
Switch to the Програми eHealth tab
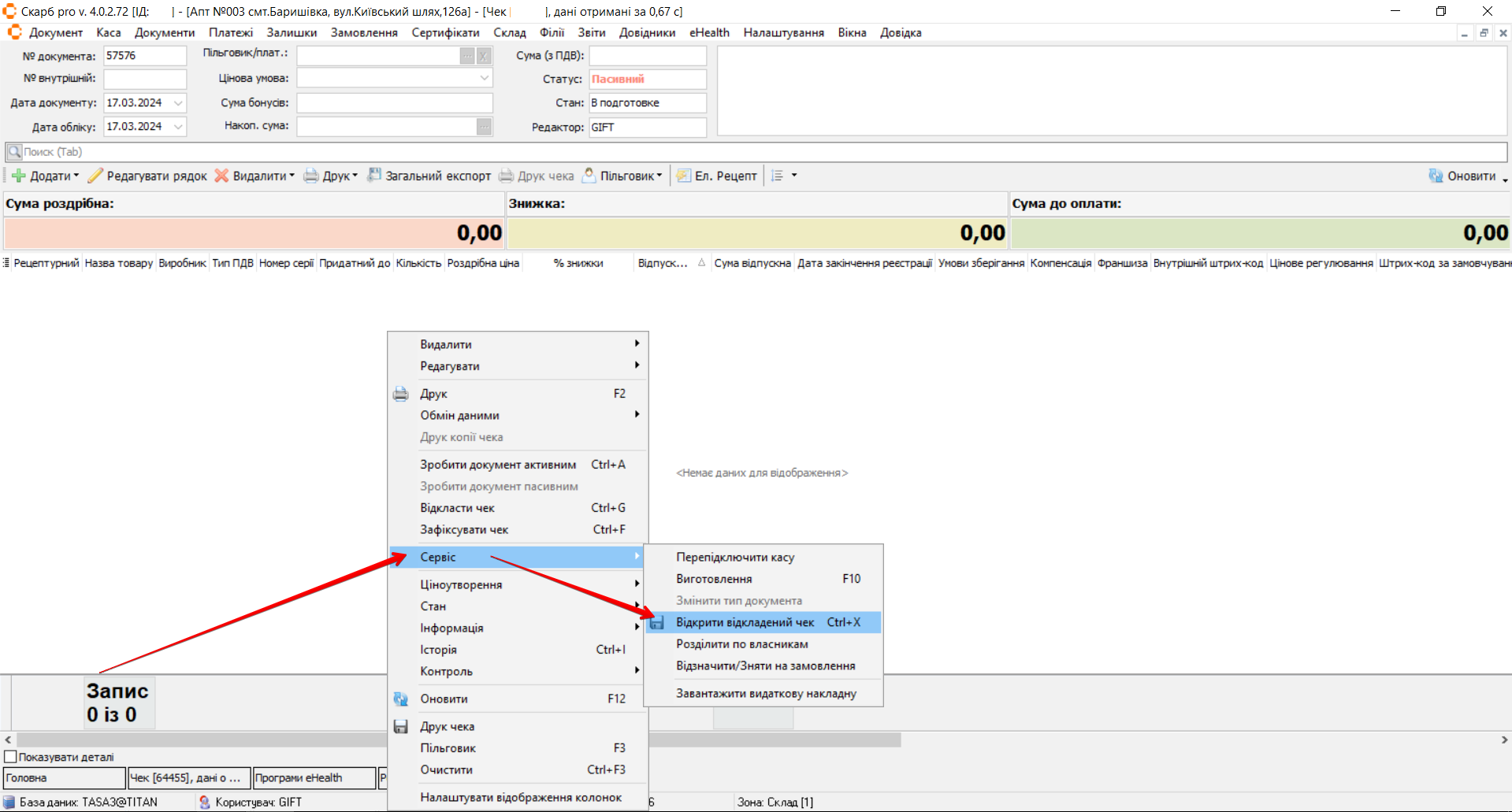tap(314, 778)
